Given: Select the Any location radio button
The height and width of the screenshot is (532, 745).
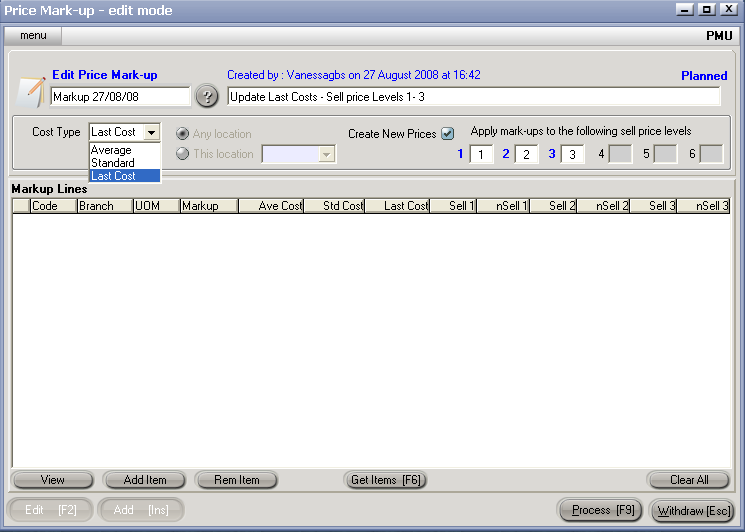Looking at the screenshot, I should click(x=182, y=134).
